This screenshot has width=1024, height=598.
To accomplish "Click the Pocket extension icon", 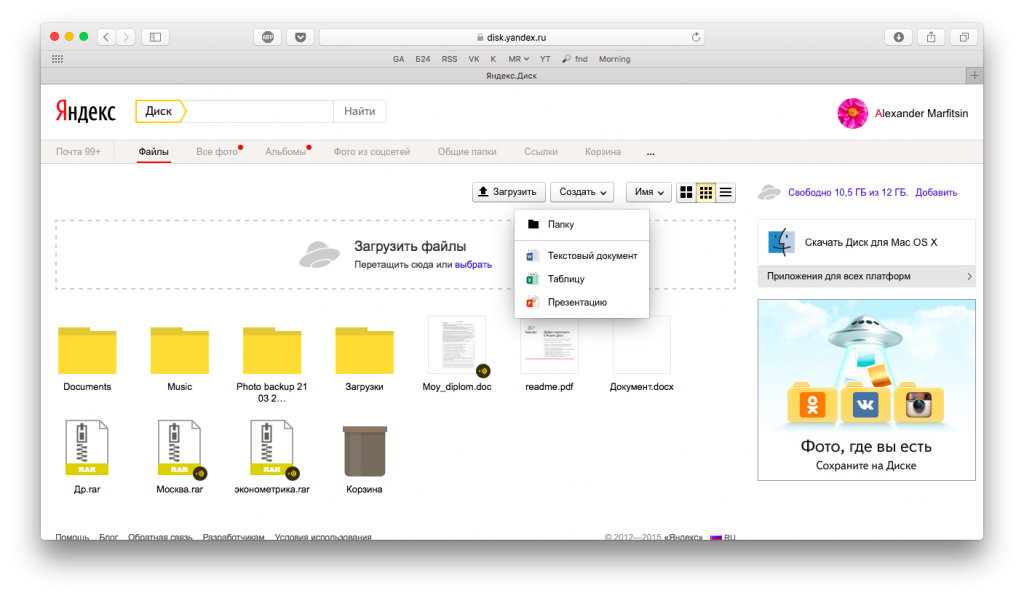I will (x=300, y=37).
